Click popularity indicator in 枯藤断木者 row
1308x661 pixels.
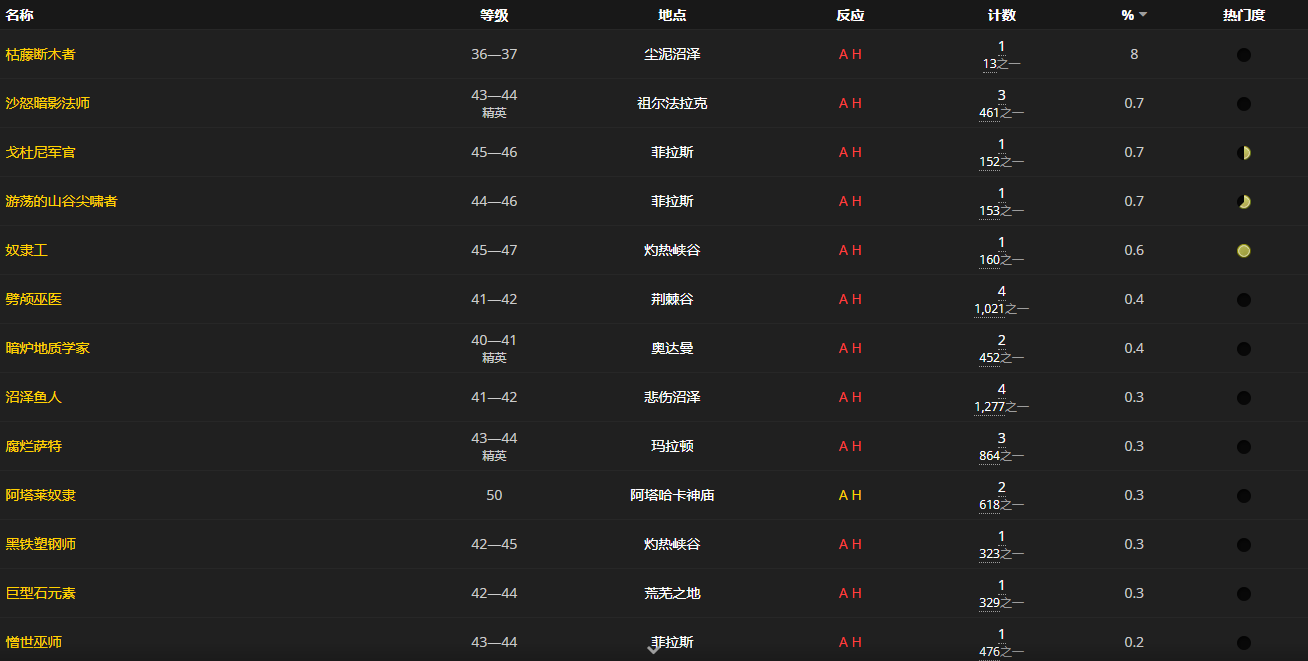1244,55
